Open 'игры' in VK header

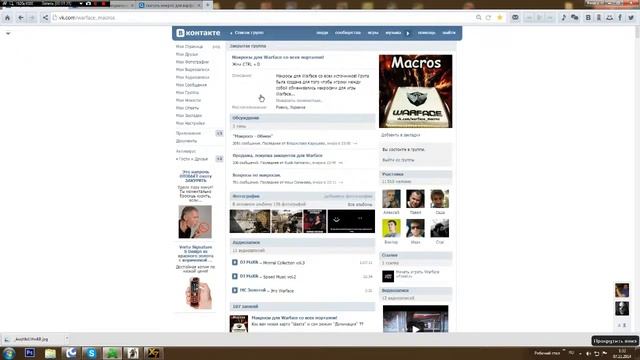pyautogui.click(x=373, y=33)
